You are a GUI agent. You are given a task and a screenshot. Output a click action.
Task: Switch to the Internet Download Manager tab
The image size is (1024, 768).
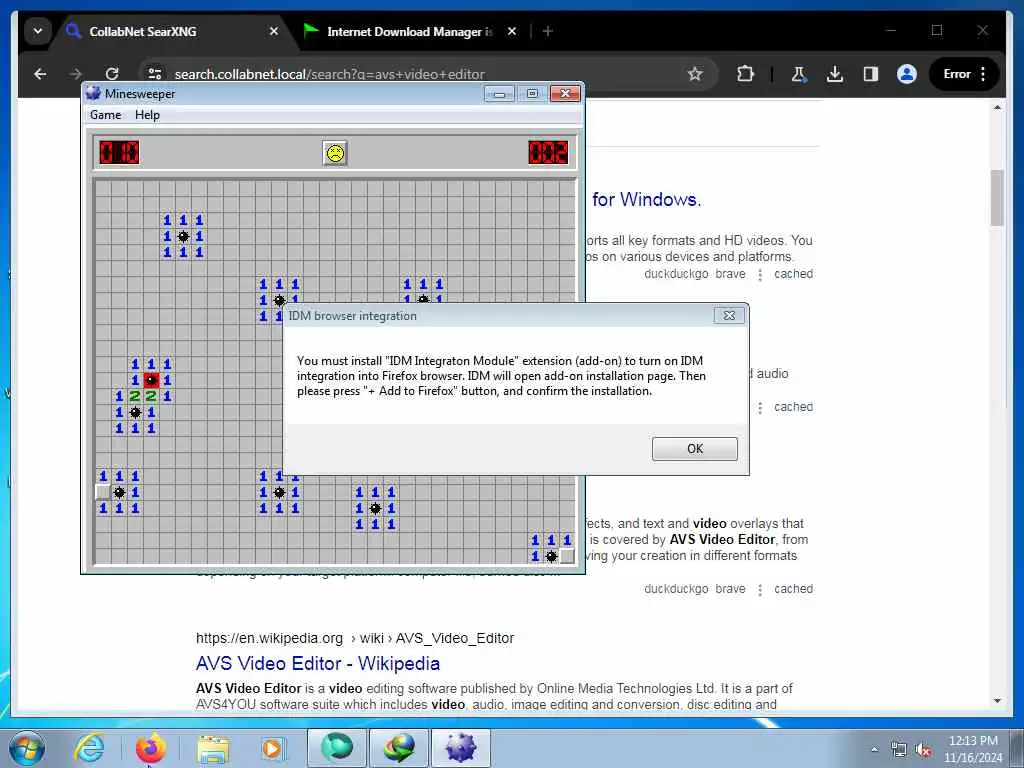tap(409, 31)
